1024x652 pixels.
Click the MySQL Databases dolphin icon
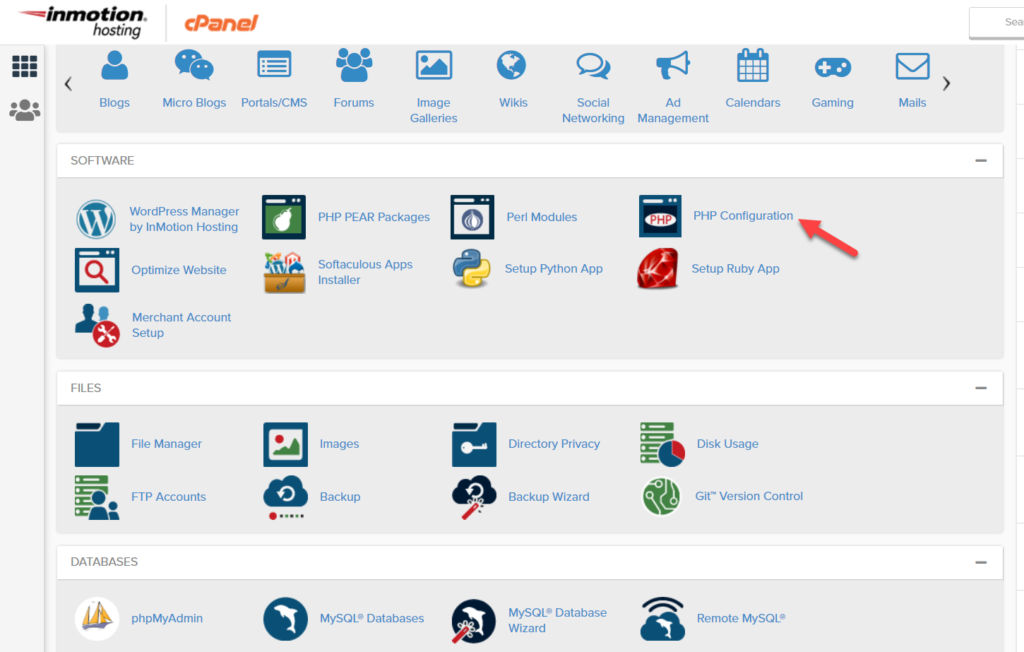click(x=285, y=619)
